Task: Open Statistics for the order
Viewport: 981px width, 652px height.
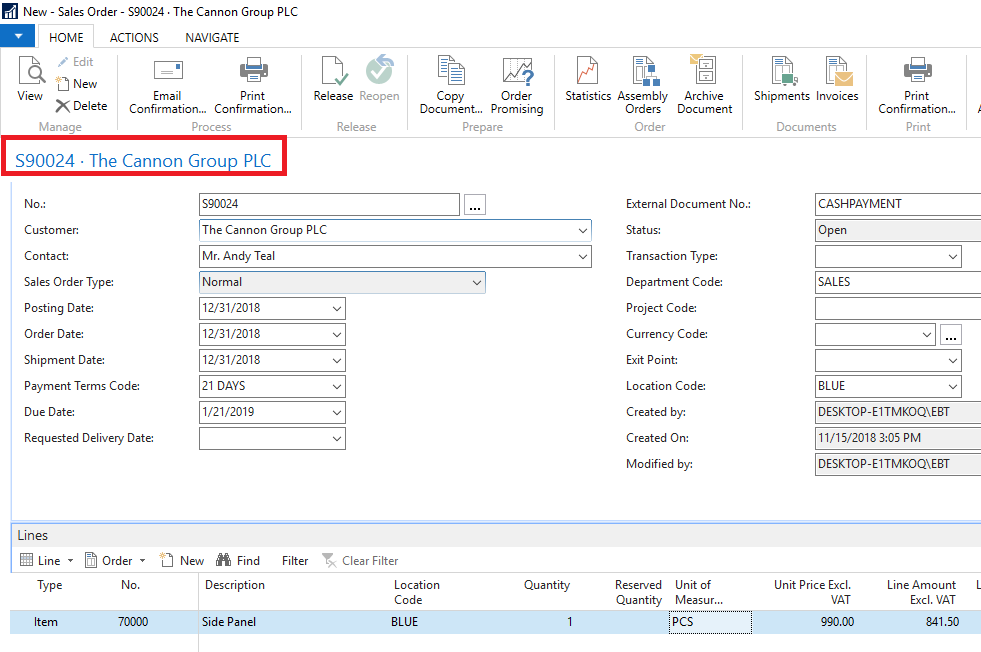Action: pos(587,79)
